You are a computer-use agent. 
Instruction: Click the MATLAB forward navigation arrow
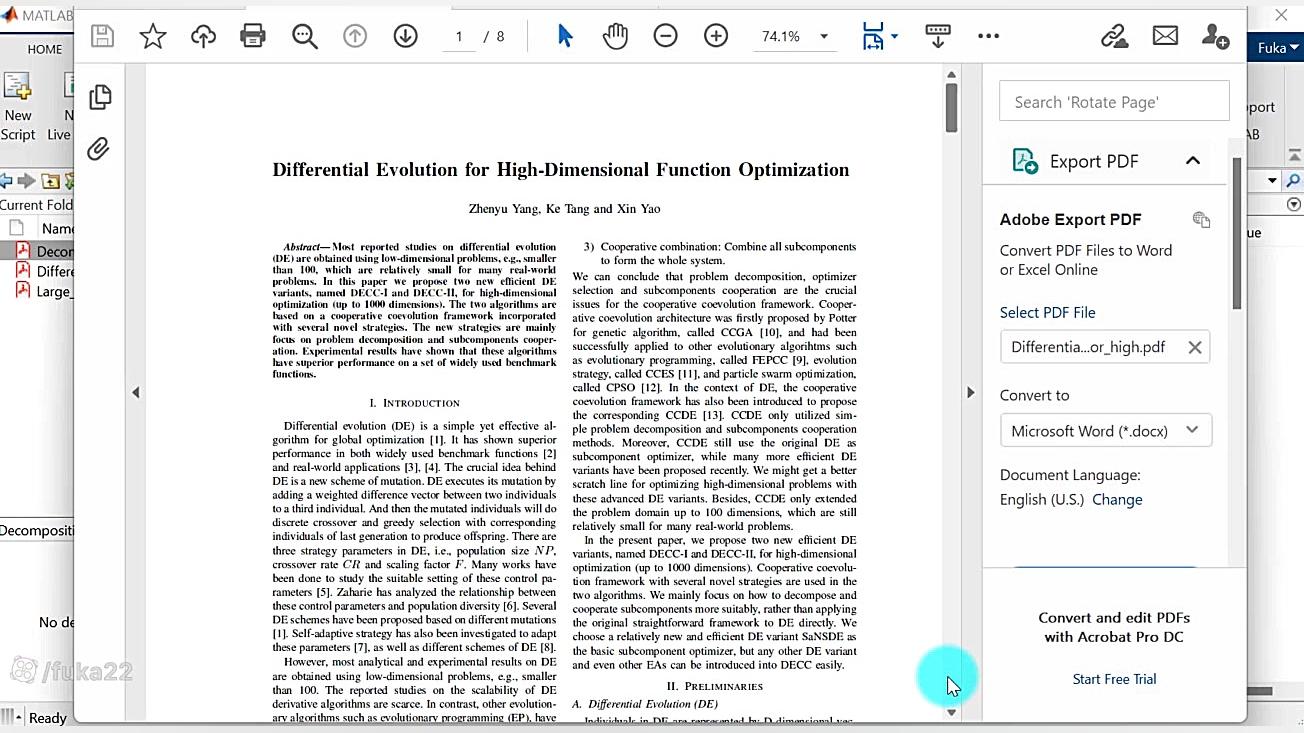click(26, 181)
